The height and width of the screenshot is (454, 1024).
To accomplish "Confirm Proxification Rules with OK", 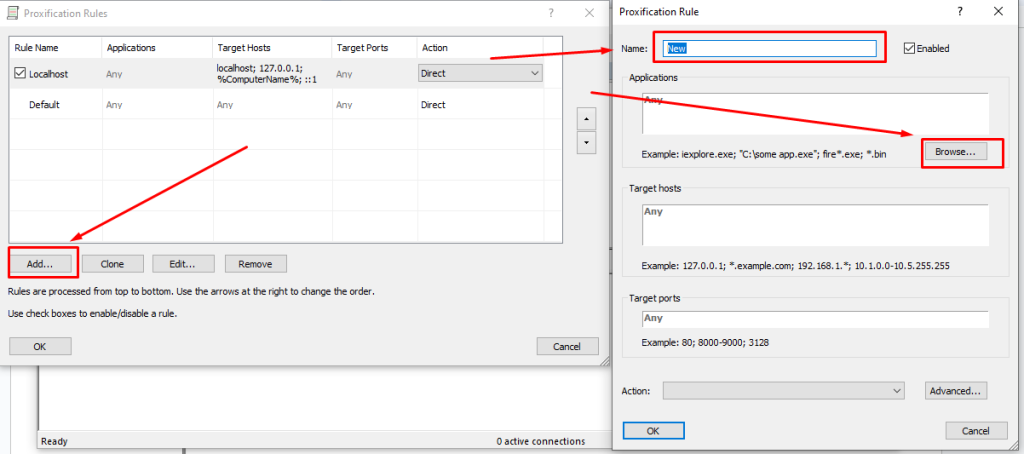I will pos(40,346).
